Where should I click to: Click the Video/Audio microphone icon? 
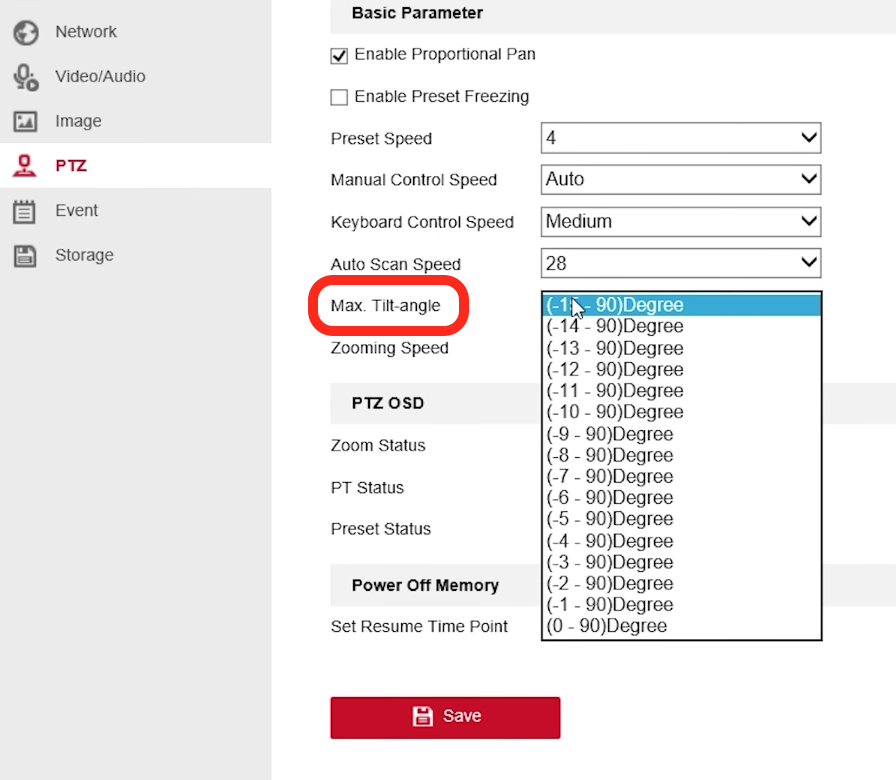25,77
